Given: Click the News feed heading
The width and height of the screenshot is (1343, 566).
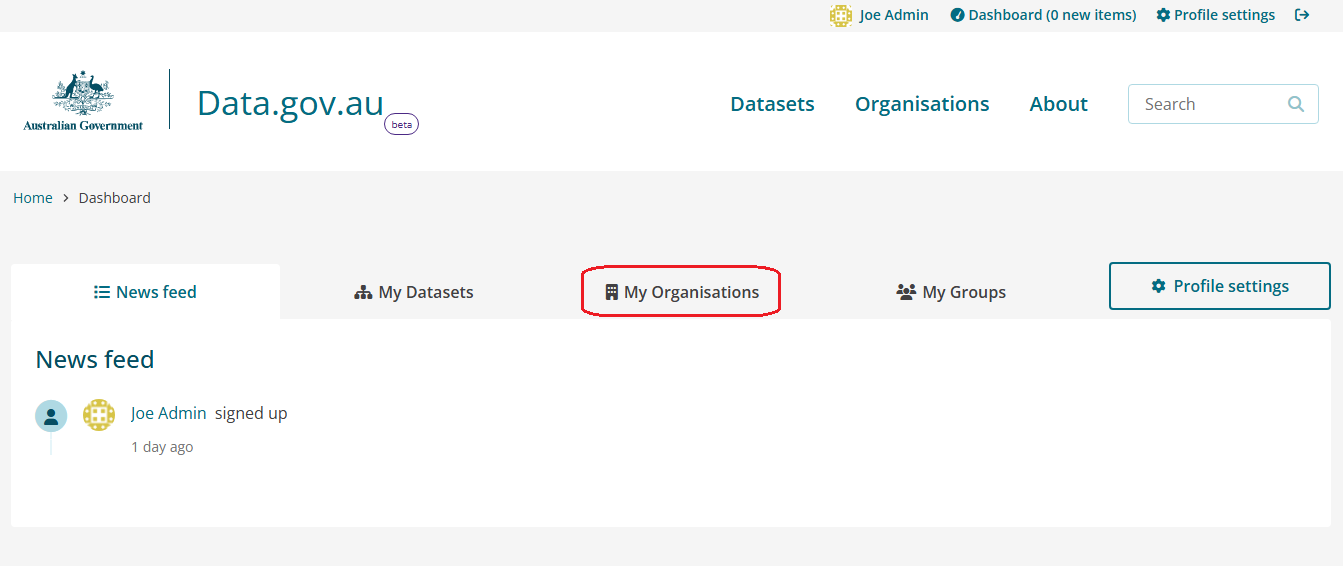Looking at the screenshot, I should pos(95,359).
